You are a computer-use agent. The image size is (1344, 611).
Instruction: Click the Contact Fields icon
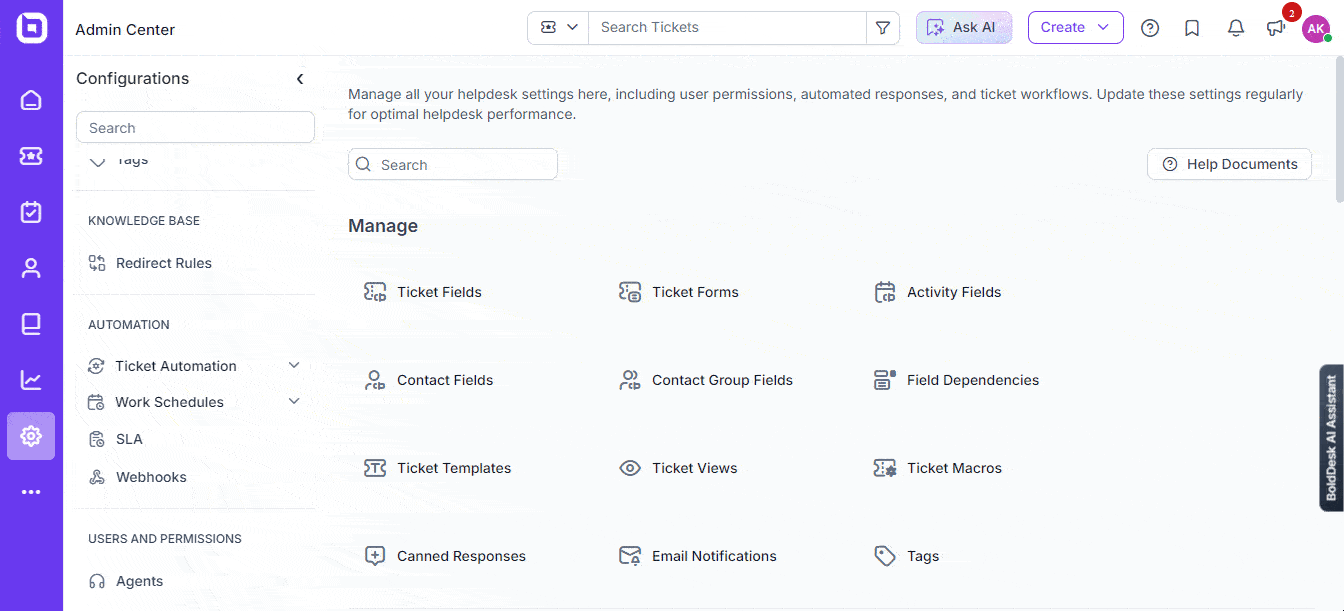pos(375,380)
